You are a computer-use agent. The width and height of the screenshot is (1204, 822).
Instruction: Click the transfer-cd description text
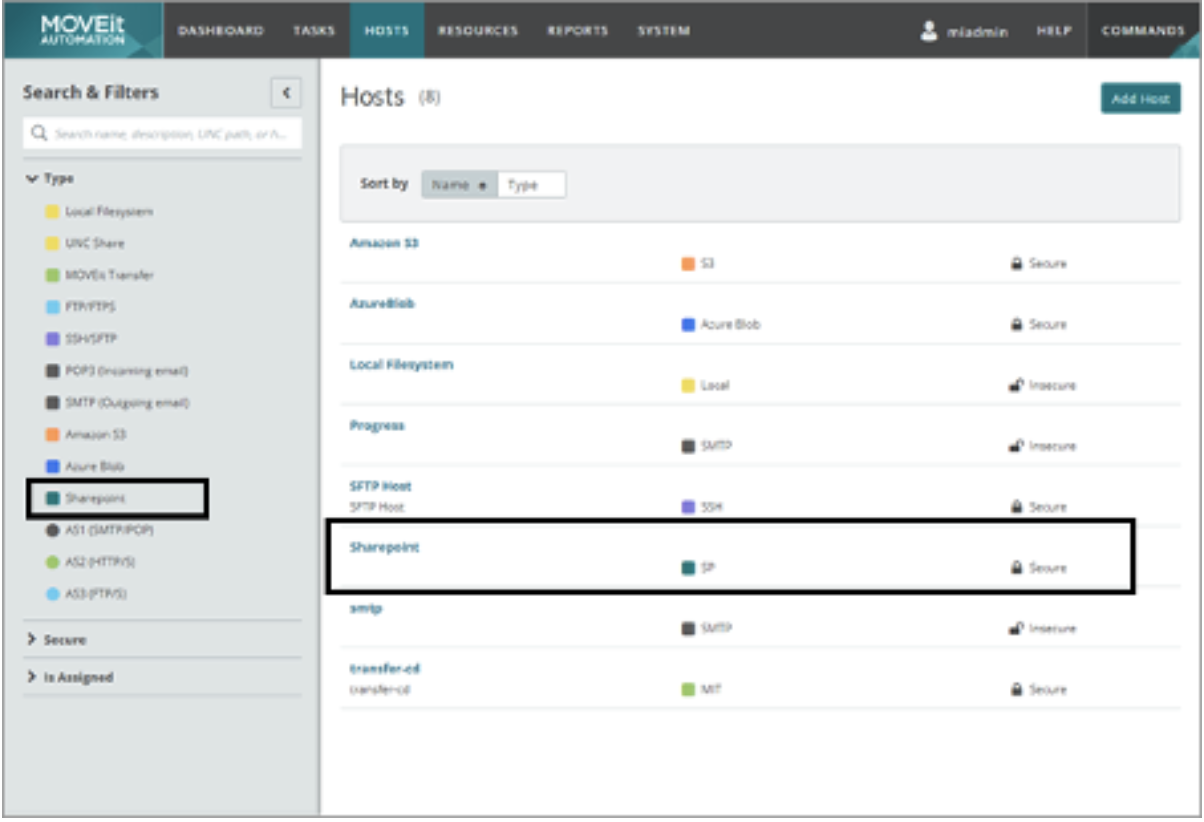(x=378, y=690)
